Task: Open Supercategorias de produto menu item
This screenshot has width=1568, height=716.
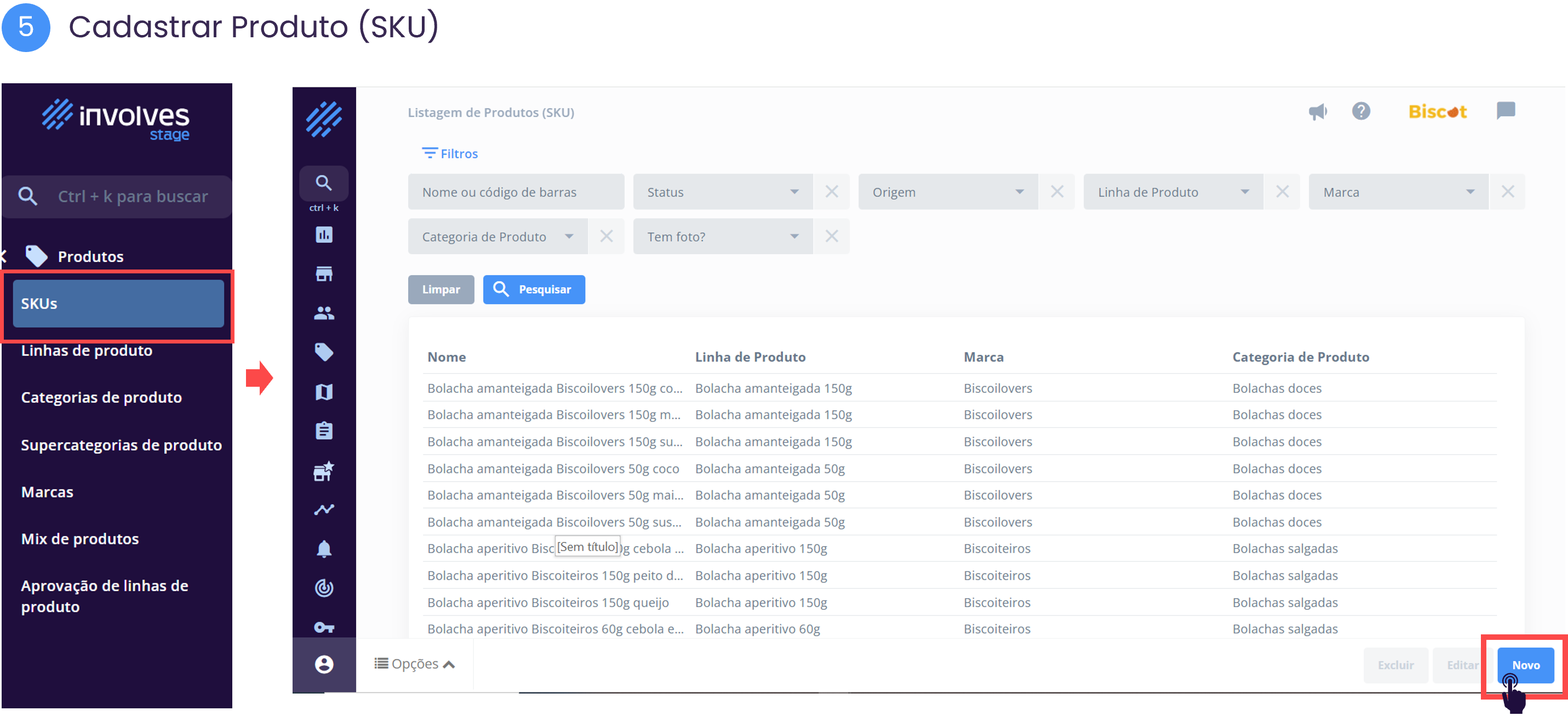Action: tap(121, 445)
